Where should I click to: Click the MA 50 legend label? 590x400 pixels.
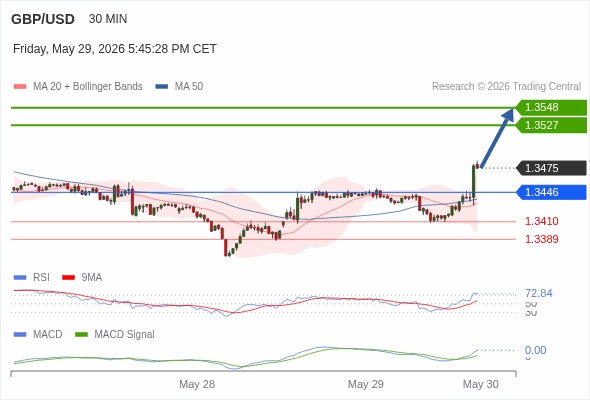click(189, 87)
